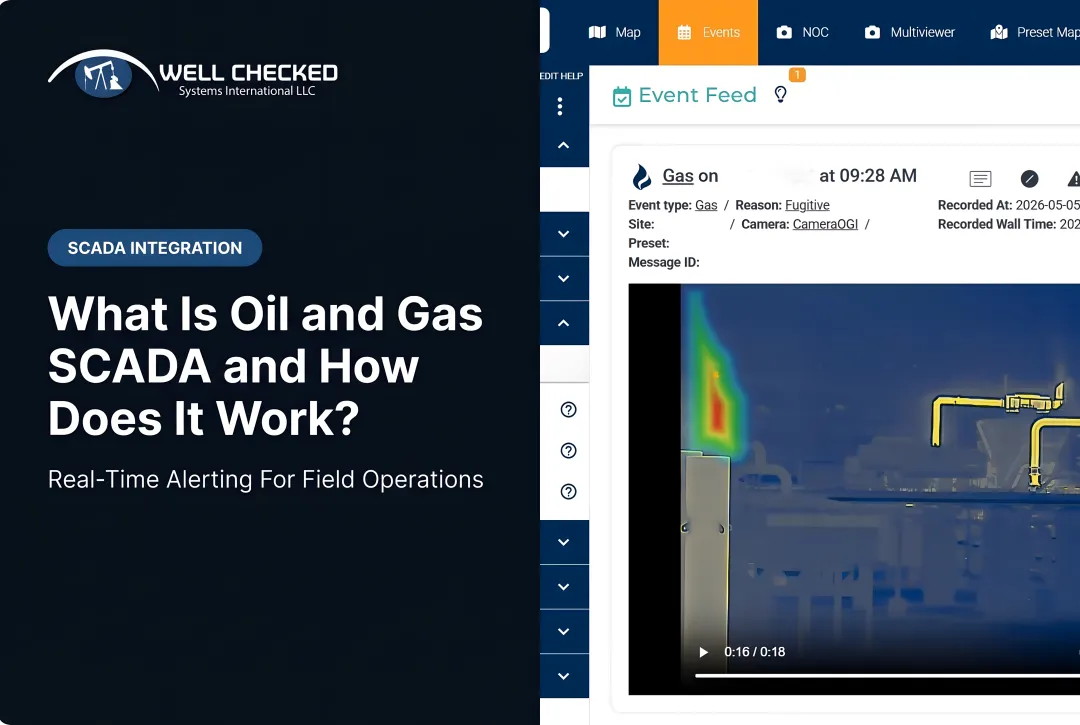Click the warning triangle icon
Screen dimensions: 1080x725
point(1074,179)
